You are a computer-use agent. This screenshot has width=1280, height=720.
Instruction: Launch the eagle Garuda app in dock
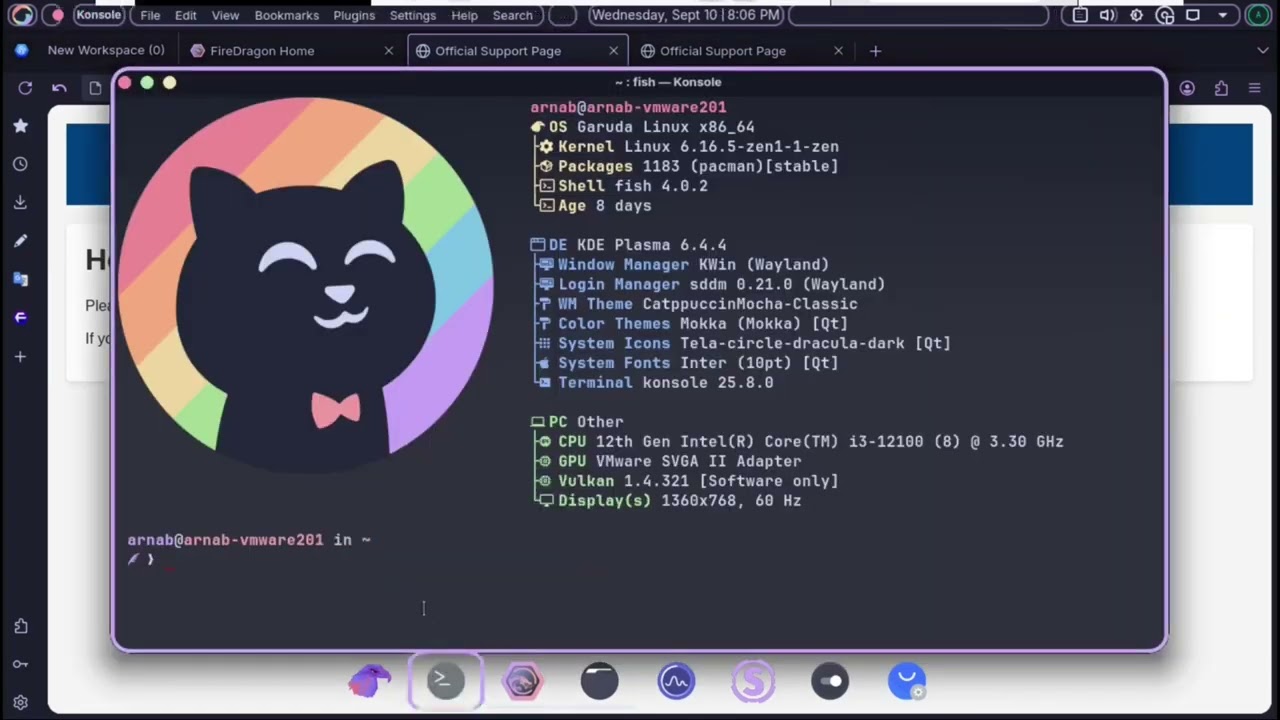(369, 682)
